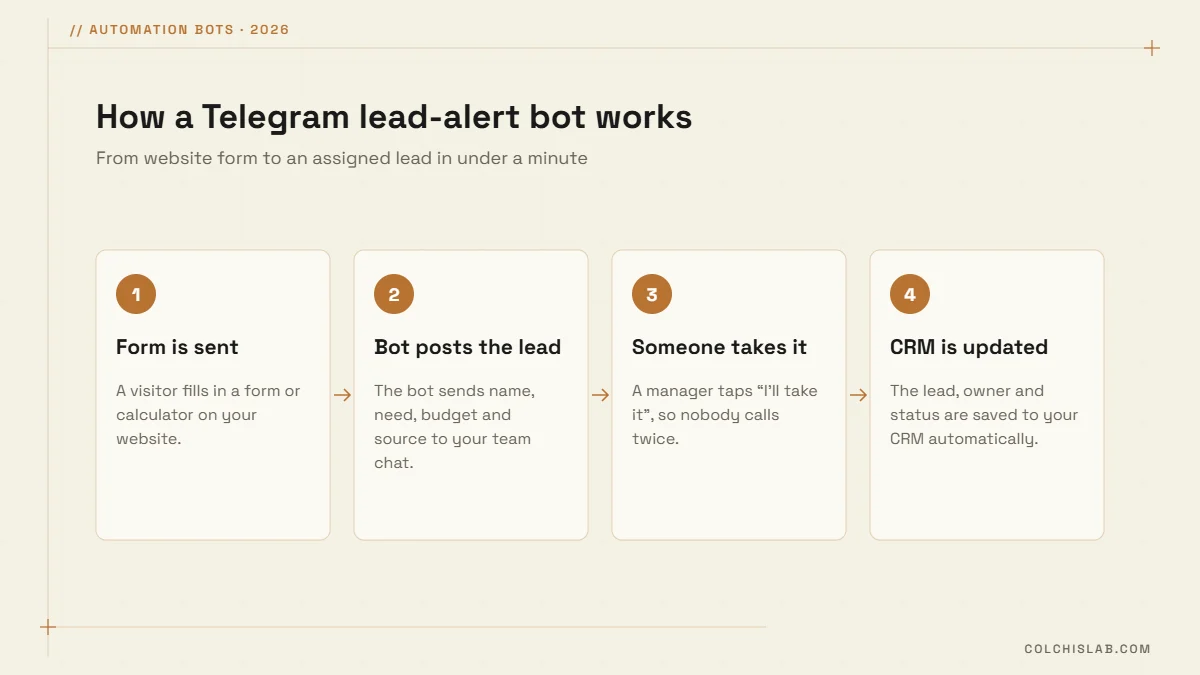Click the "Form is sent" card title

(x=177, y=347)
